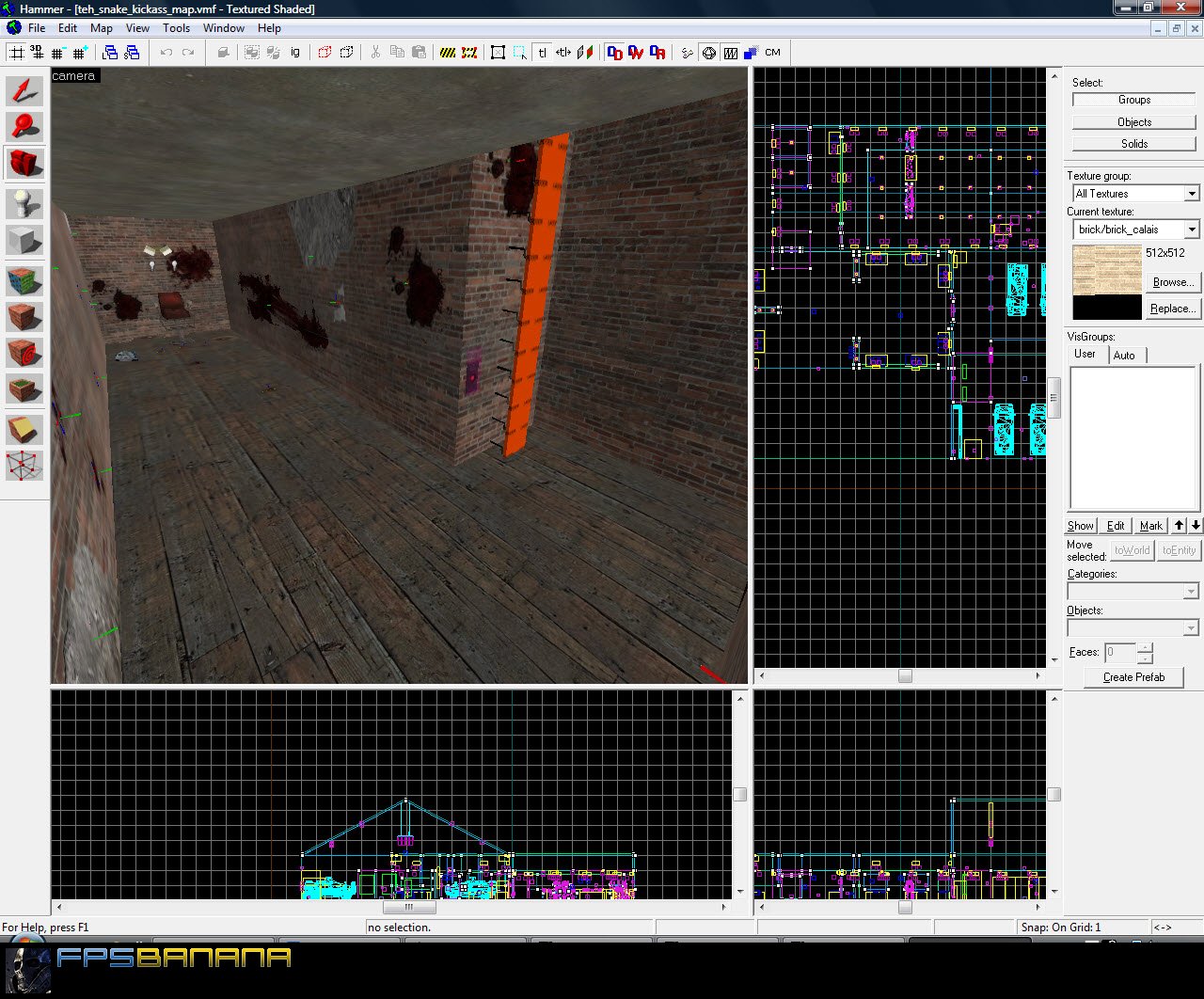
Task: Click the brick_calais texture preview thumbnail
Action: pos(1107,270)
